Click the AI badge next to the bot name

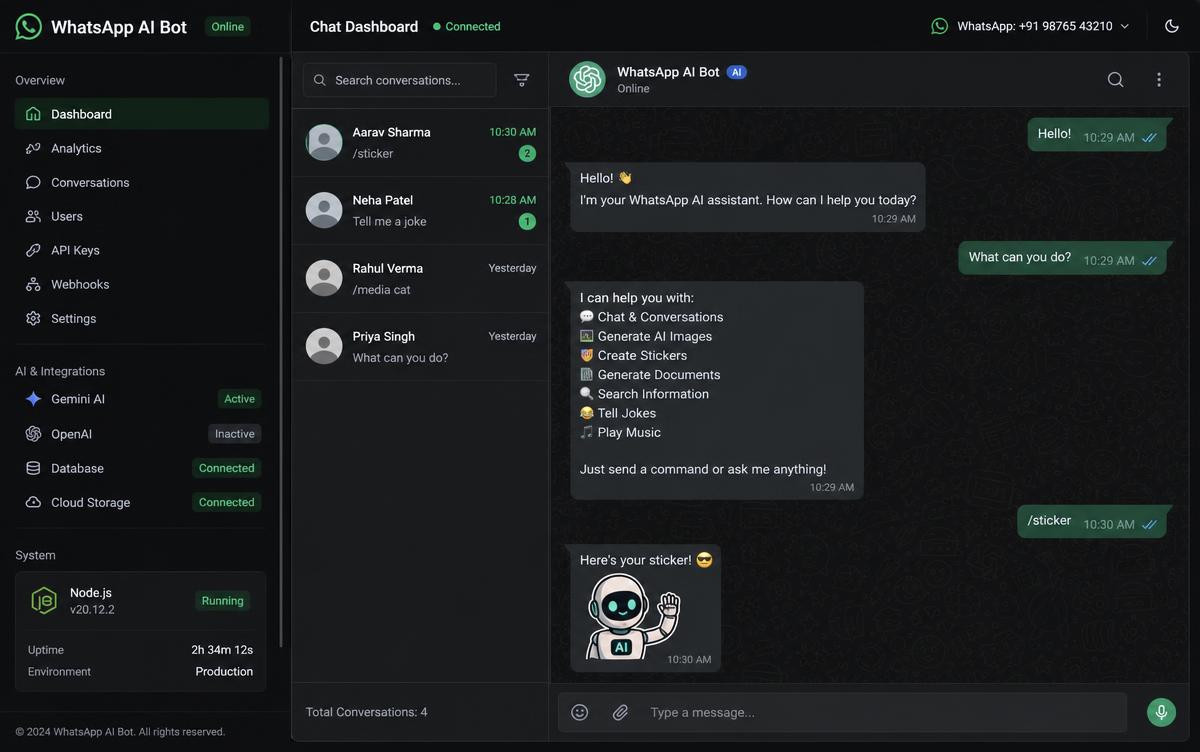(x=737, y=72)
